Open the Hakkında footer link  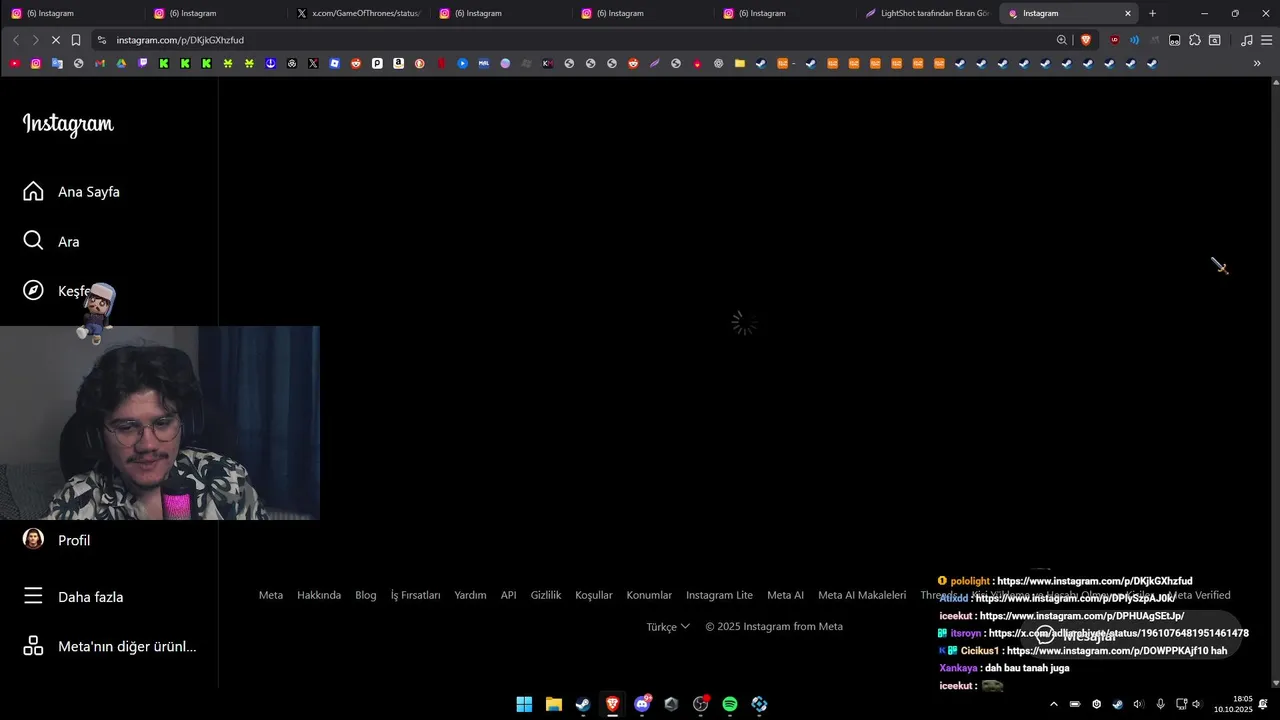319,595
